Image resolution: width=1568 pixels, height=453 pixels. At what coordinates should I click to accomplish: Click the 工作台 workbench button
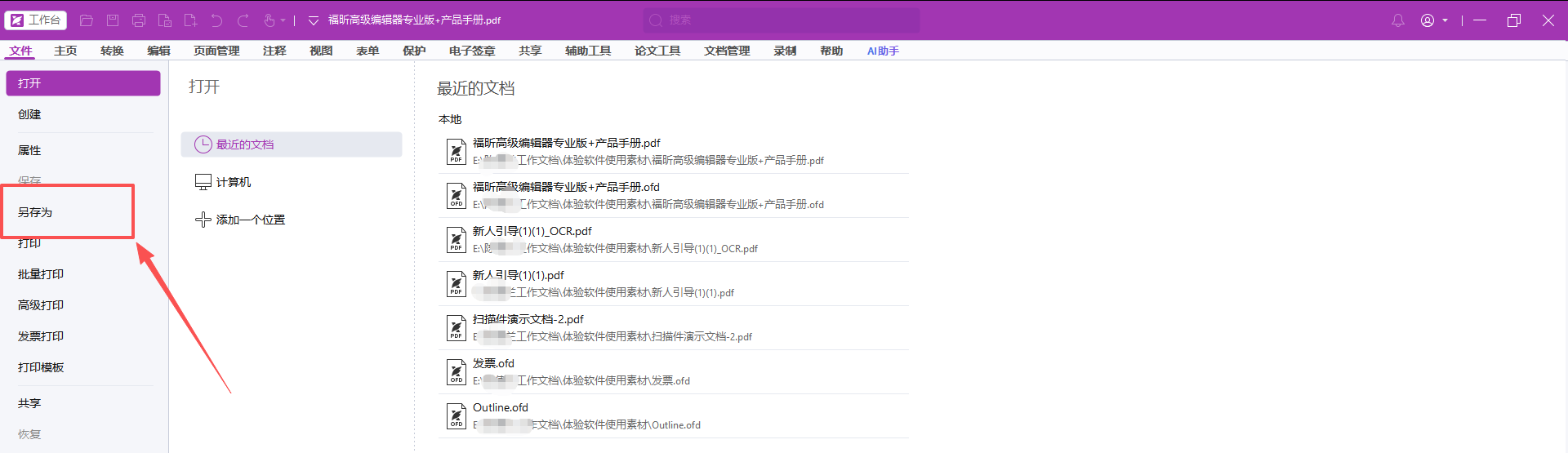(37, 20)
